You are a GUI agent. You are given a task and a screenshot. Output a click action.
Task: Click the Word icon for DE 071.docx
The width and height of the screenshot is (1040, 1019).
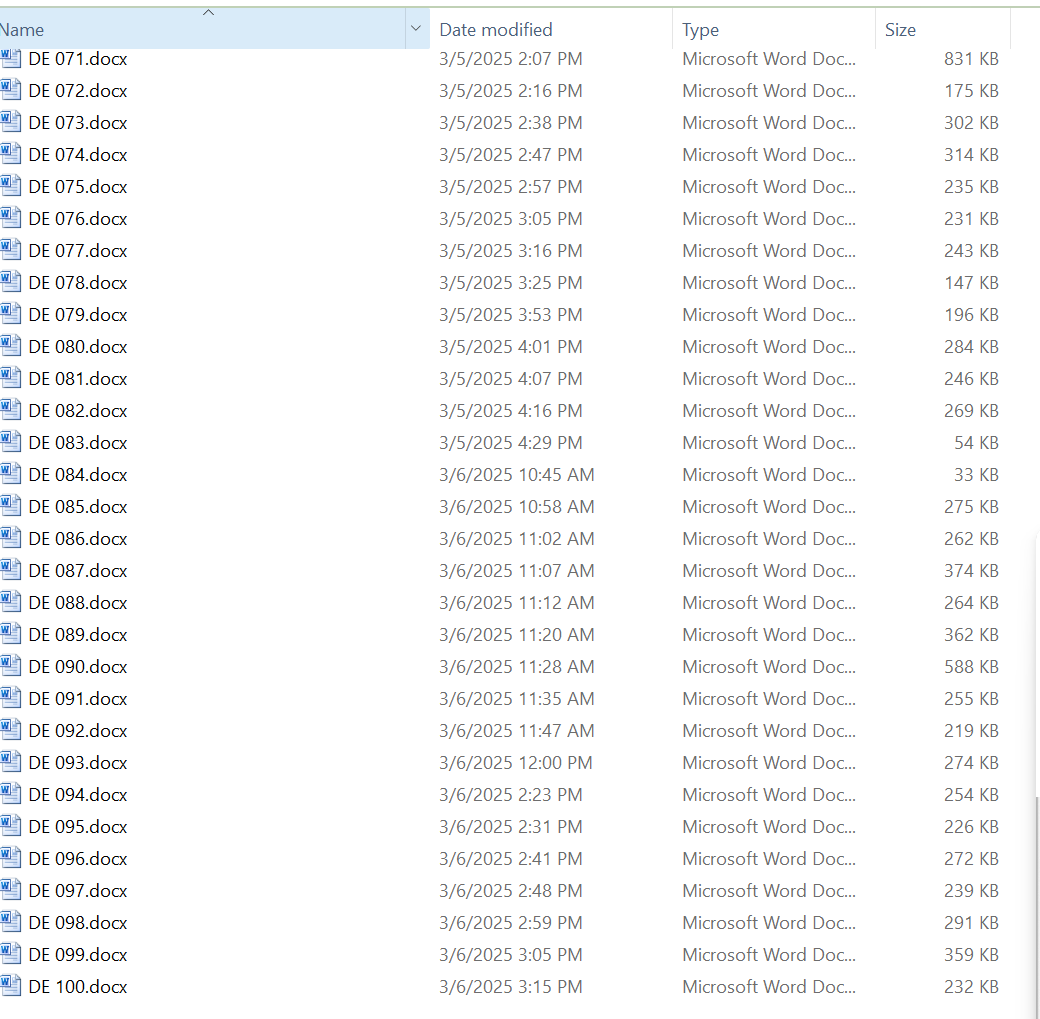point(10,59)
